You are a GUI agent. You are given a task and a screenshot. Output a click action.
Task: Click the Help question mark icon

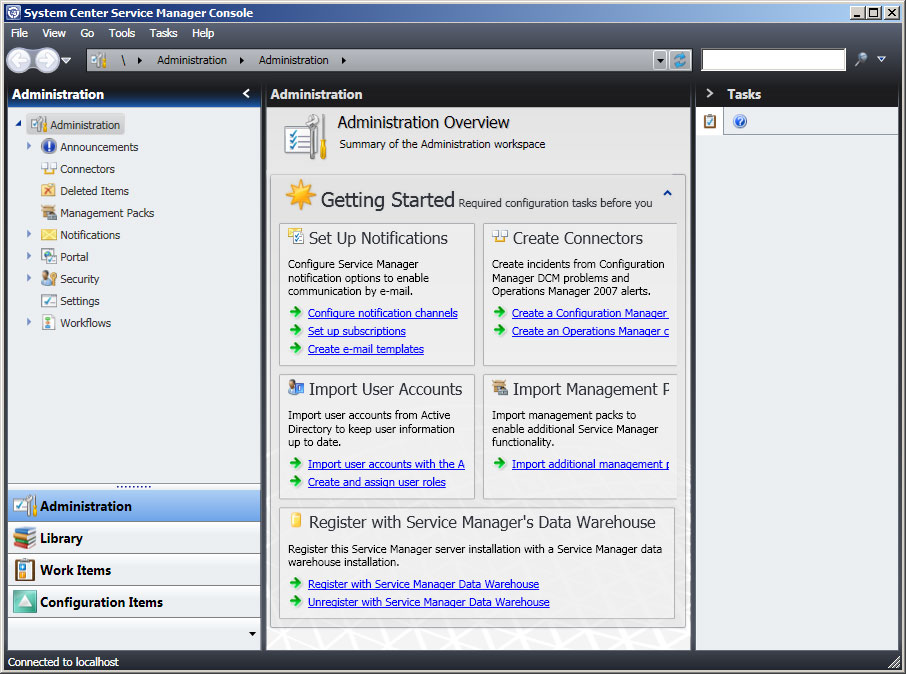click(740, 121)
